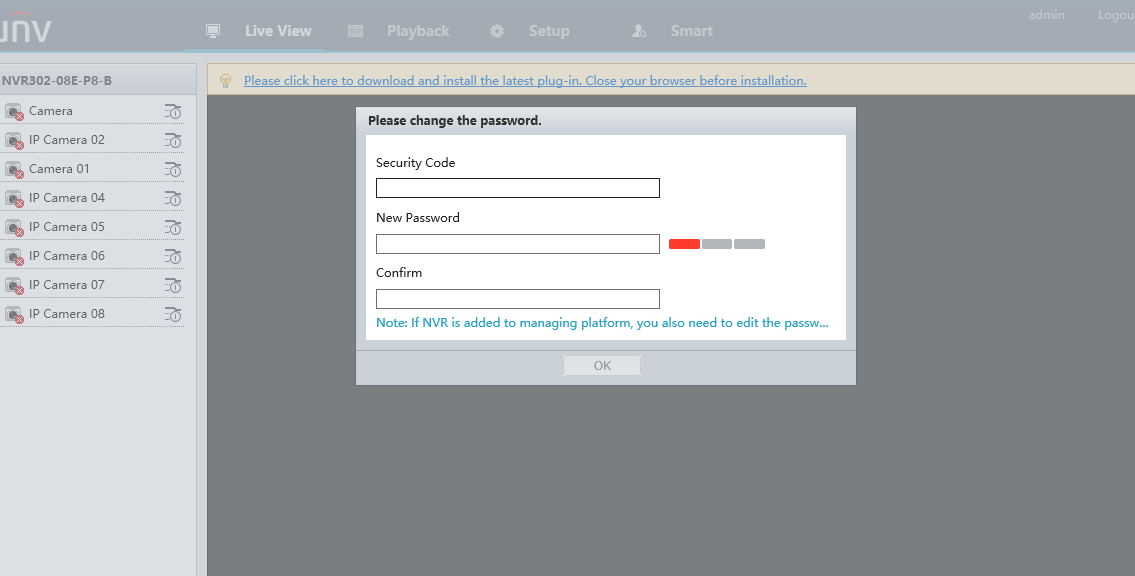Screen dimensions: 1135x576
Task: Click the stream icon beside IP Camera 08
Action: coord(173,314)
